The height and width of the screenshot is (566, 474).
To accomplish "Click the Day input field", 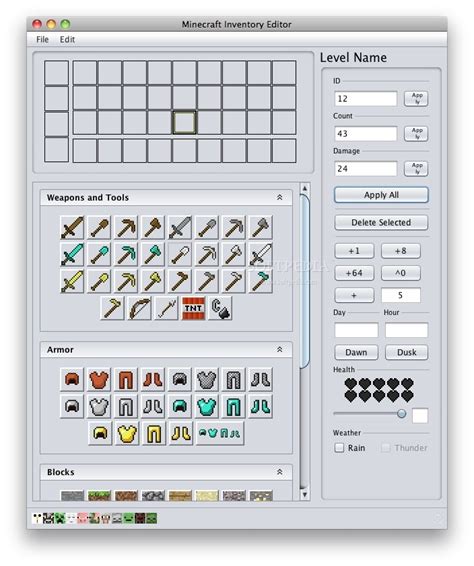I will 356,330.
